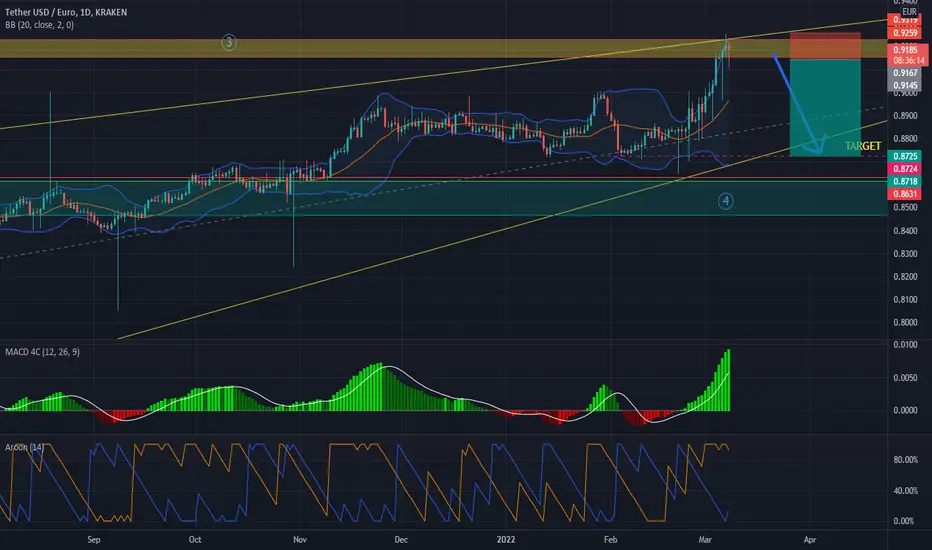Click the Apr label on time axis
932x550 pixels.
click(x=810, y=540)
